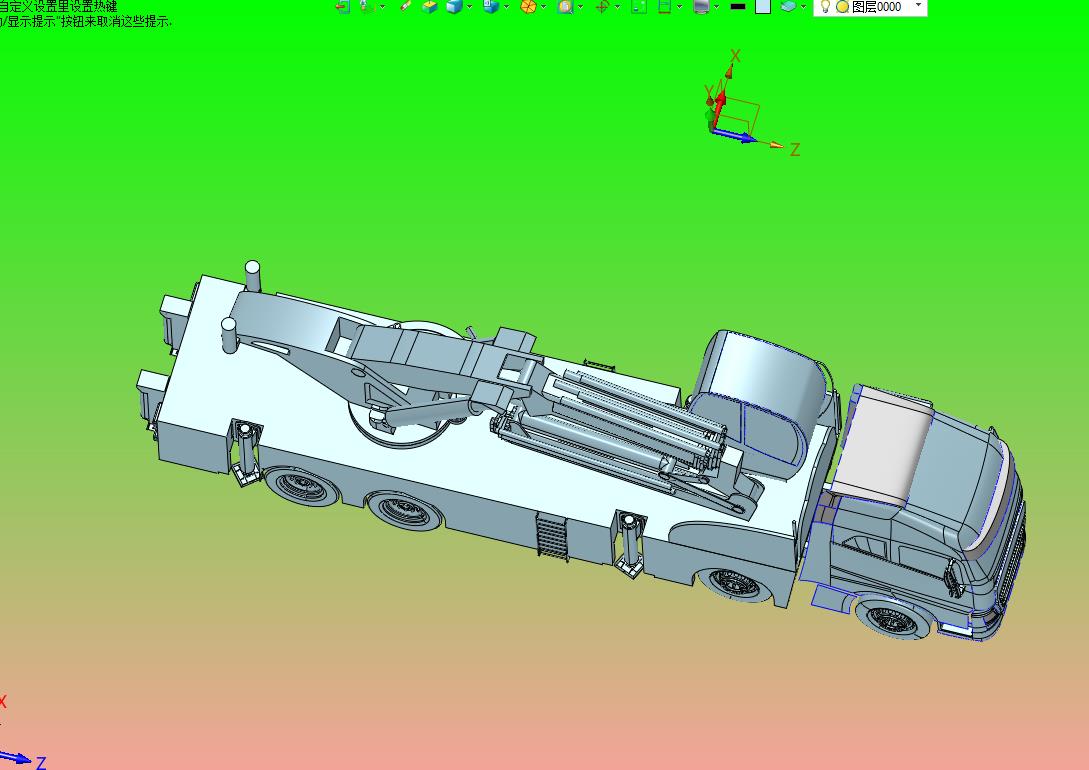Open the 图层0000 layer selector dropdown
This screenshot has height=770, width=1089.
tap(919, 6)
